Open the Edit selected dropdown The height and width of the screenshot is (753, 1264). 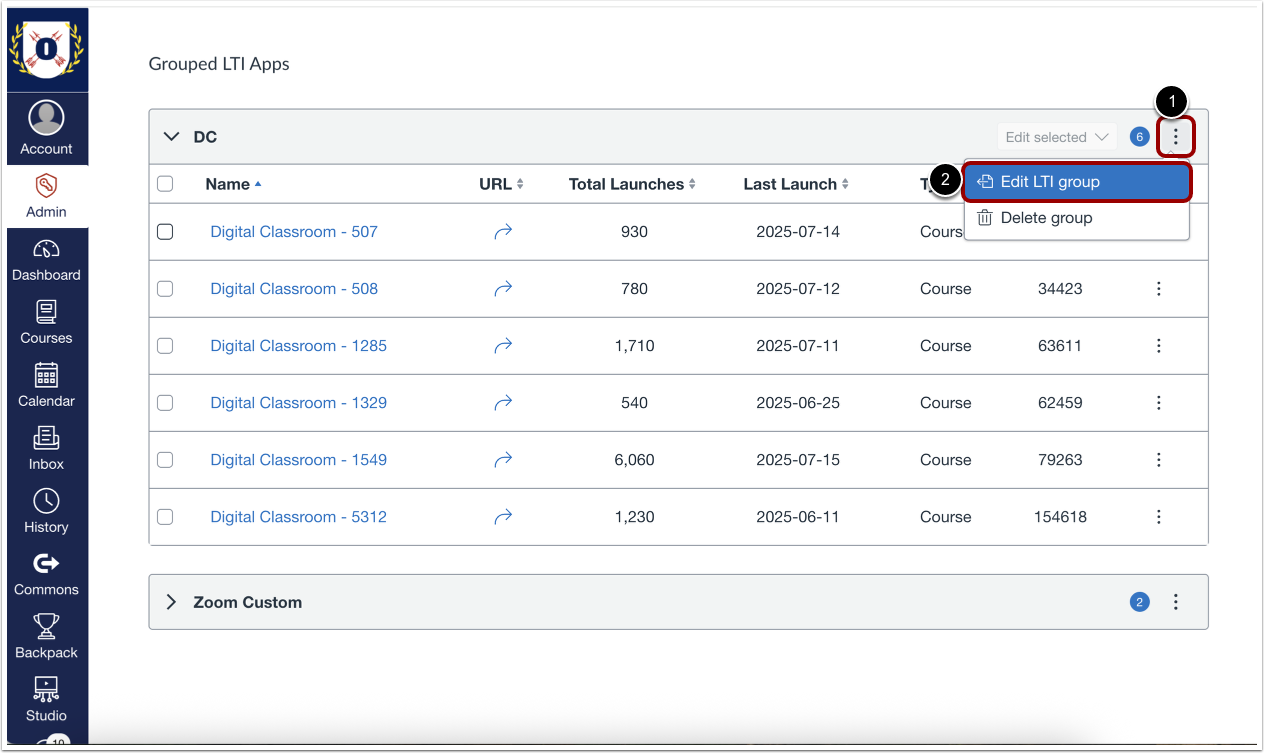click(1057, 137)
